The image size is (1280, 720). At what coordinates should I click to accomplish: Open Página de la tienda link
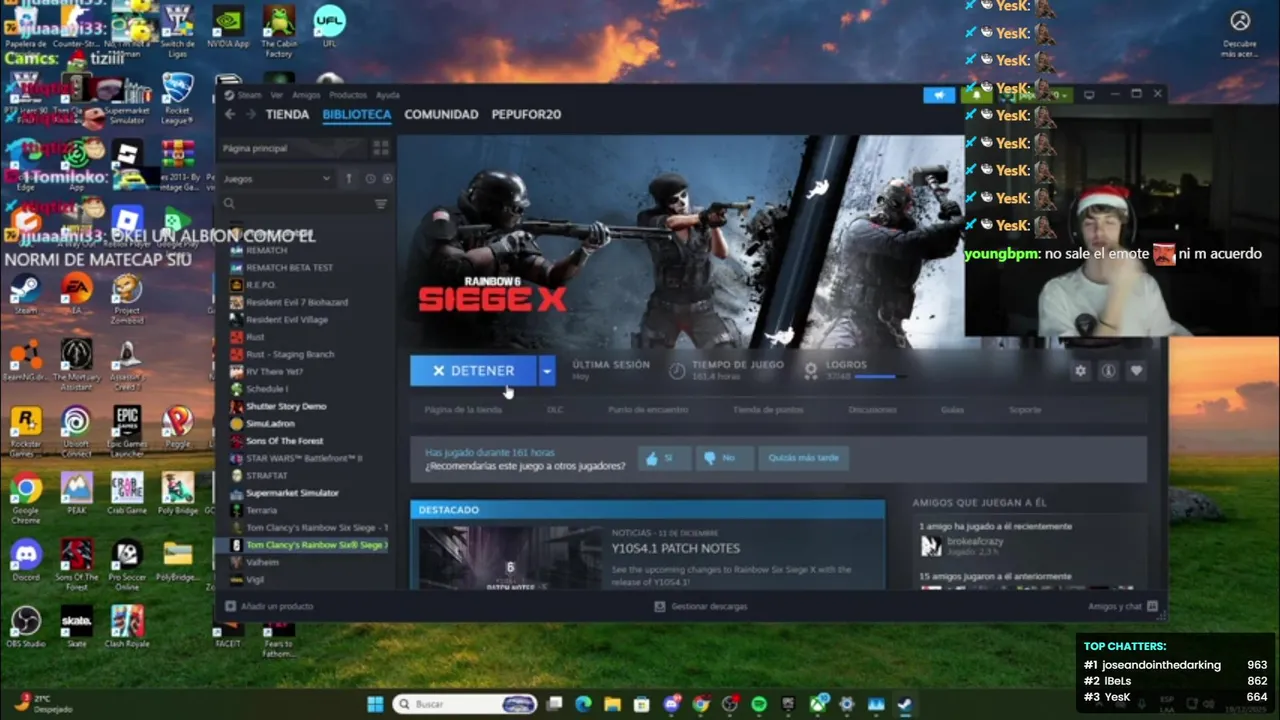pos(463,410)
